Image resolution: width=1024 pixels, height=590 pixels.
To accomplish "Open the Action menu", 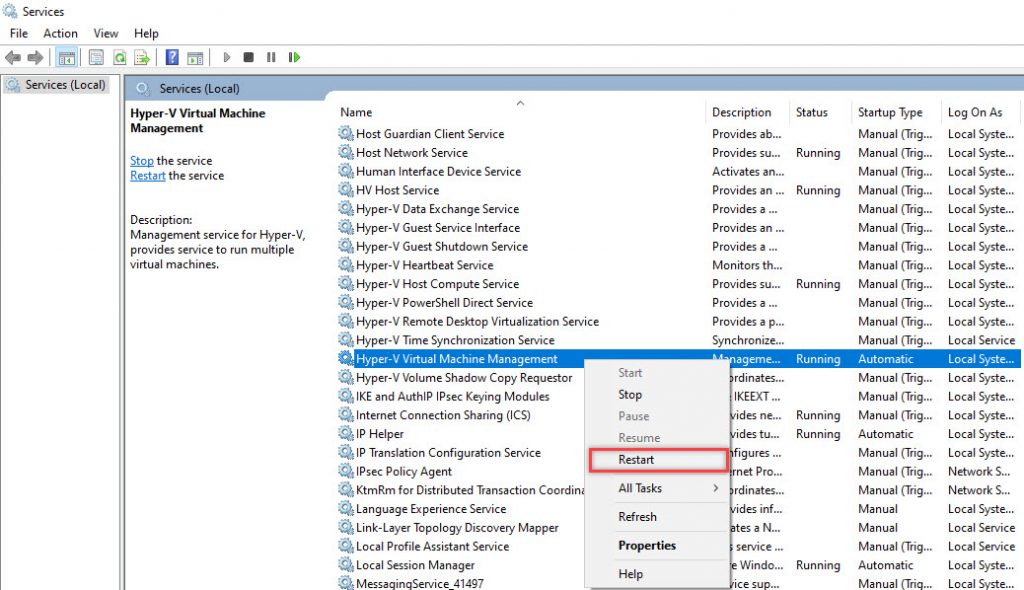I will click(x=60, y=33).
